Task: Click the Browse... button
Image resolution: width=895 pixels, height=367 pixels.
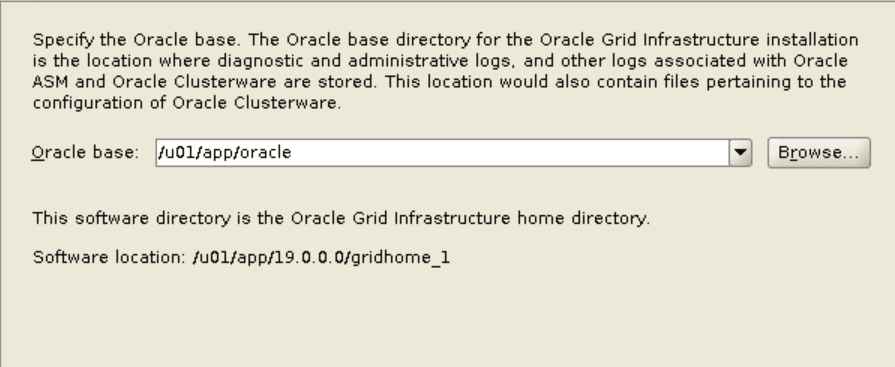Action: tap(819, 152)
